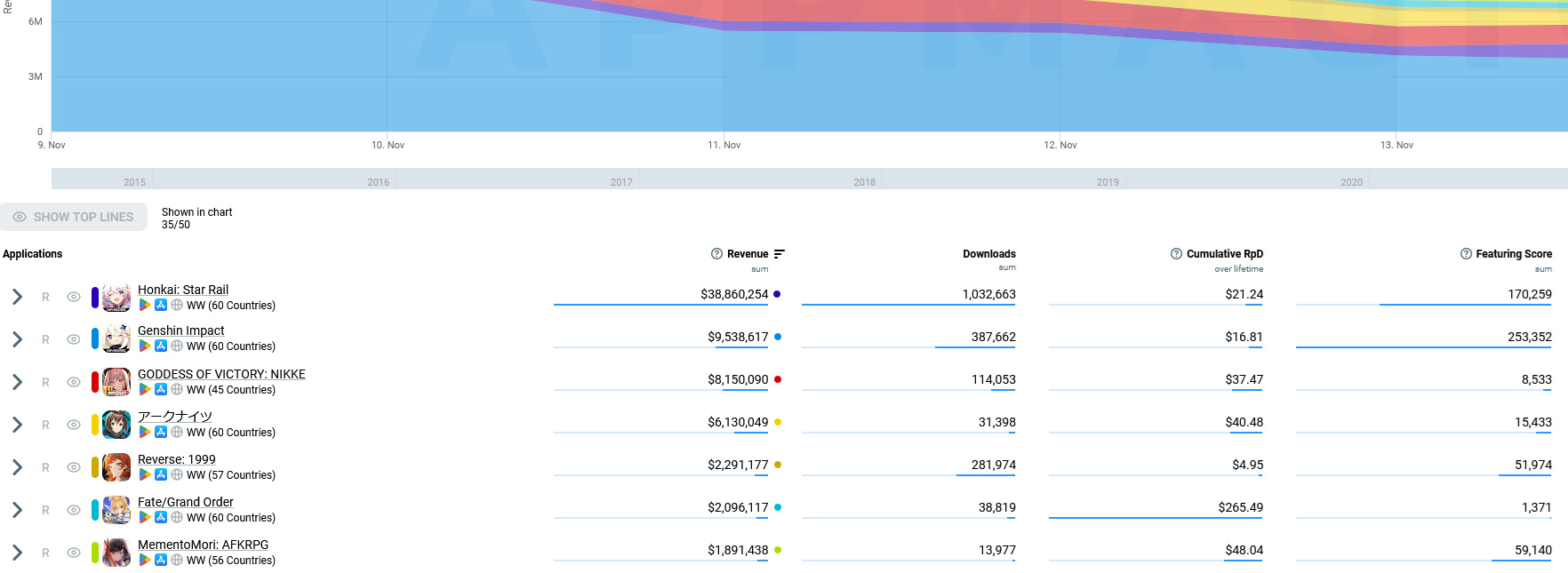Screen dimensions: 1568x573
Task: Click the SHOW TOP LINES button
Action: point(74,217)
